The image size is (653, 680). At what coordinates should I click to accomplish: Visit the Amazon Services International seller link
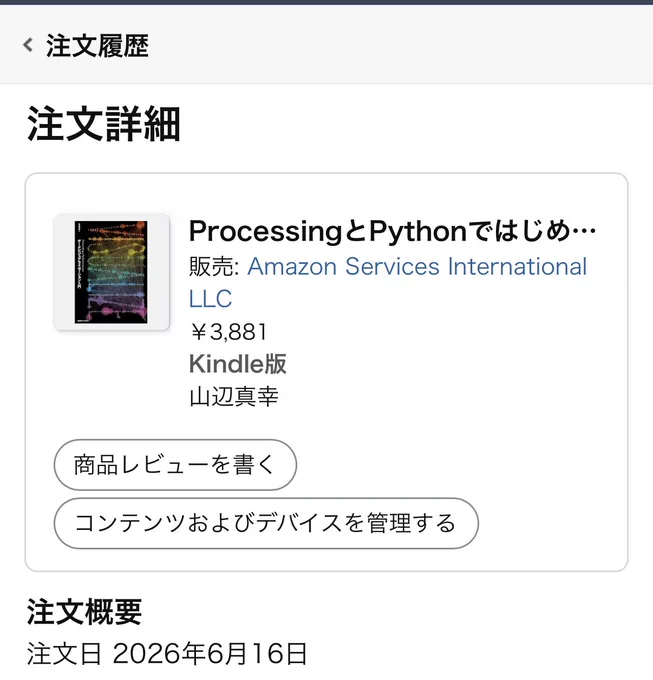[x=417, y=266]
